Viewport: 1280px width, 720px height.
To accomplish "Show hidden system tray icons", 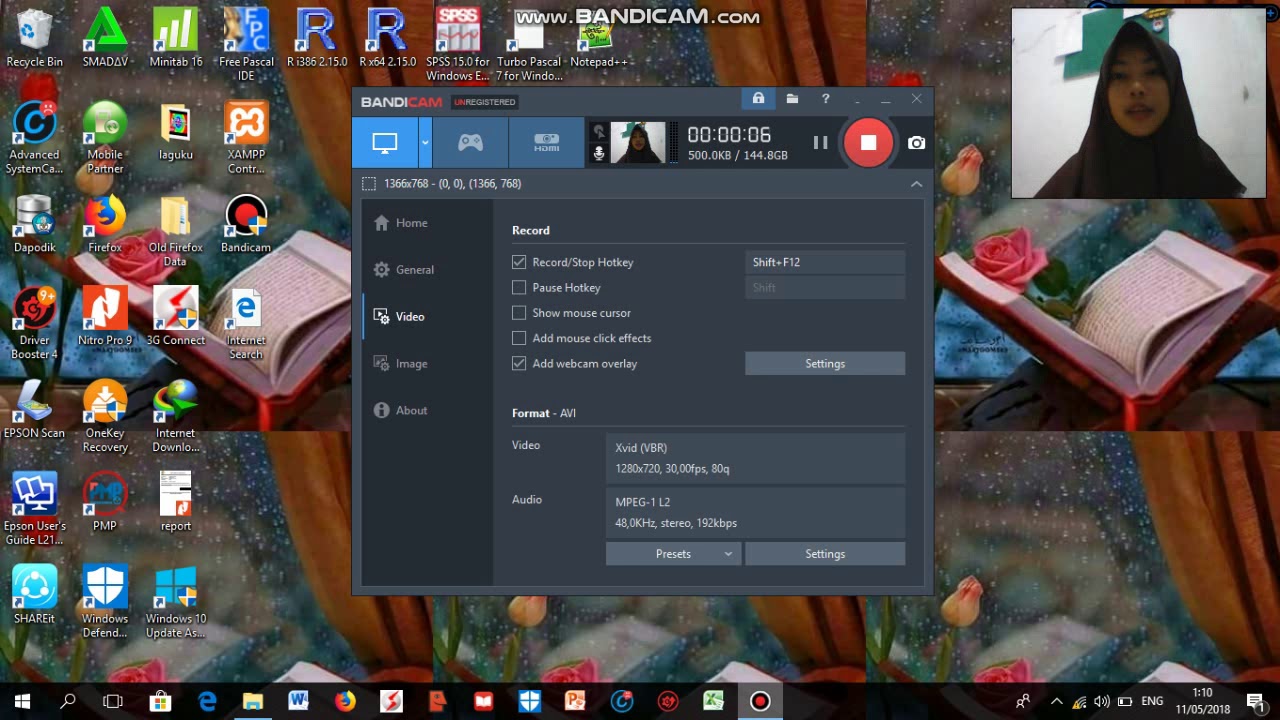I will pos(1056,701).
